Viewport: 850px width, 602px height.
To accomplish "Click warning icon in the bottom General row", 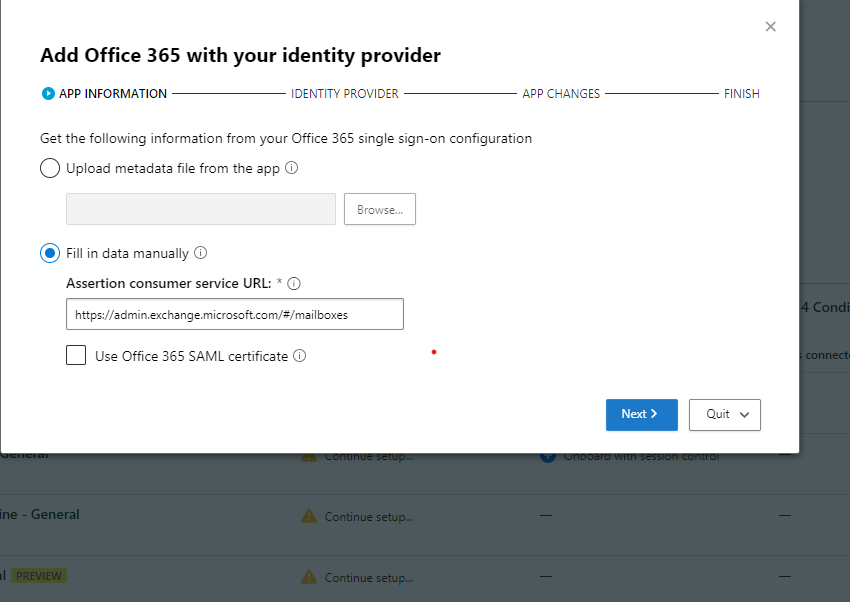I will click(x=309, y=516).
